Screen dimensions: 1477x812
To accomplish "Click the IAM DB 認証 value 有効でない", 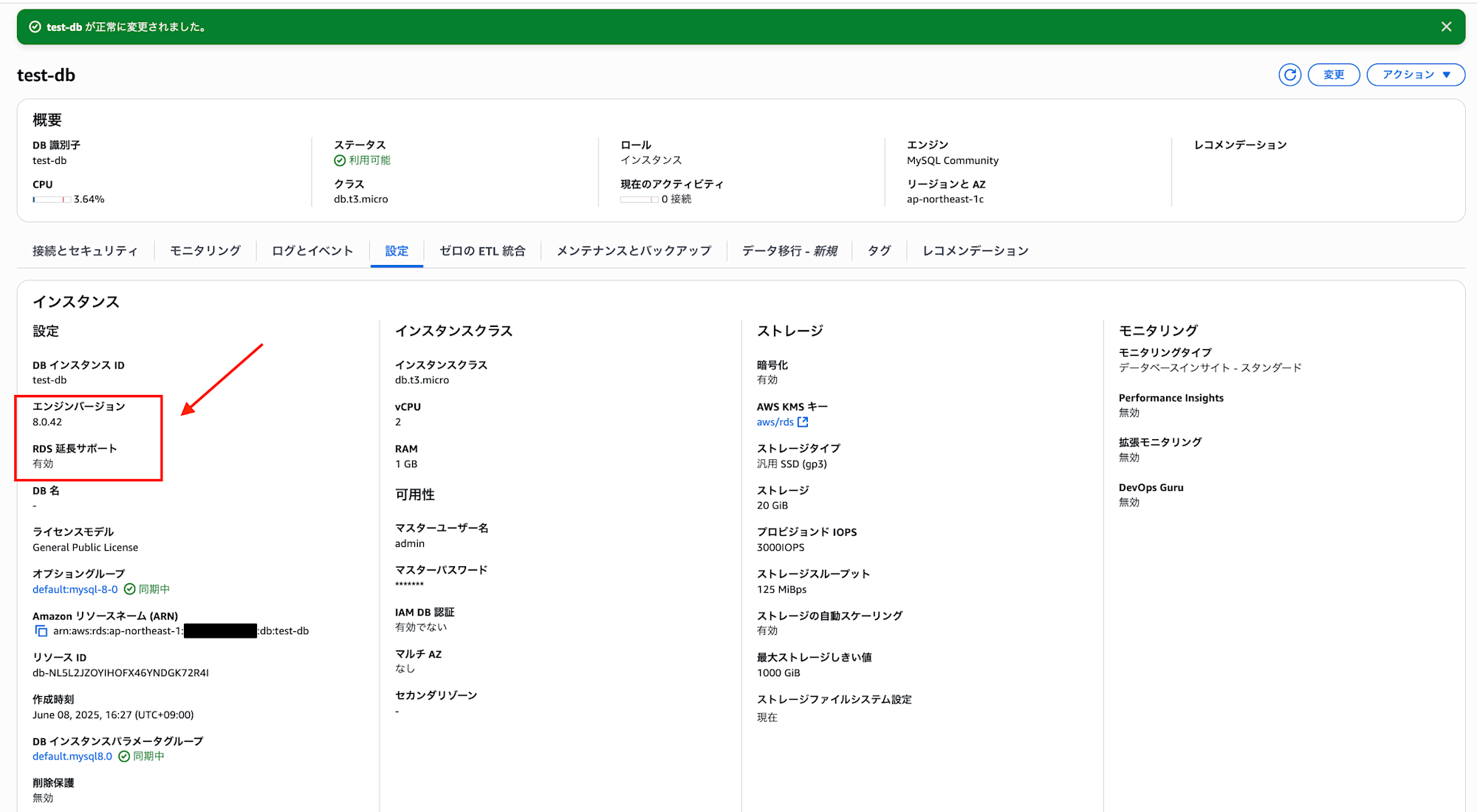I will (x=421, y=627).
